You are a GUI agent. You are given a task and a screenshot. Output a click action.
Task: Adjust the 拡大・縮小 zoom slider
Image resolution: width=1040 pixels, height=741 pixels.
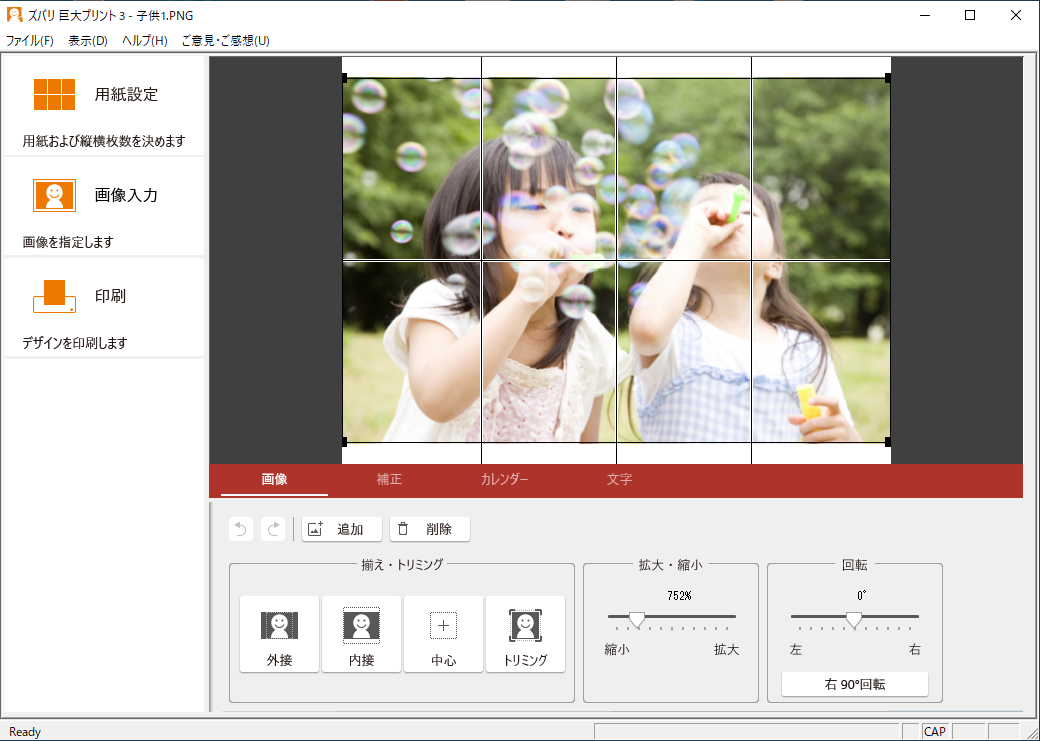(638, 620)
